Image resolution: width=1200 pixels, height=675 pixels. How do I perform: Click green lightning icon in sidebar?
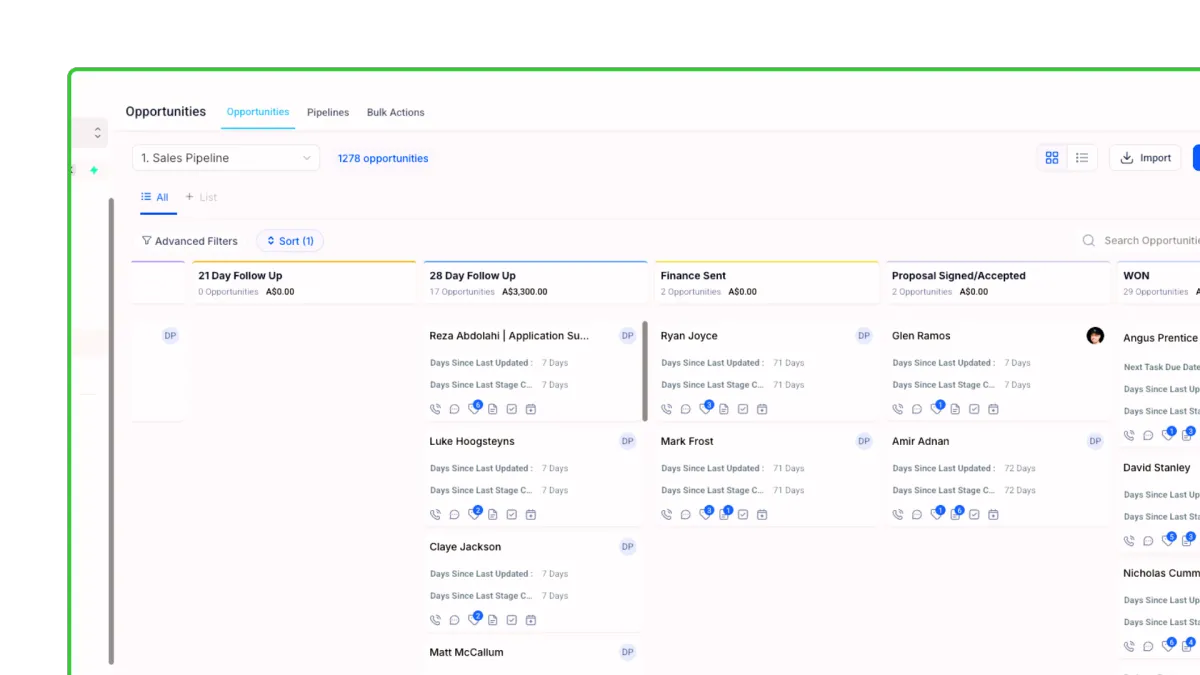(x=94, y=170)
